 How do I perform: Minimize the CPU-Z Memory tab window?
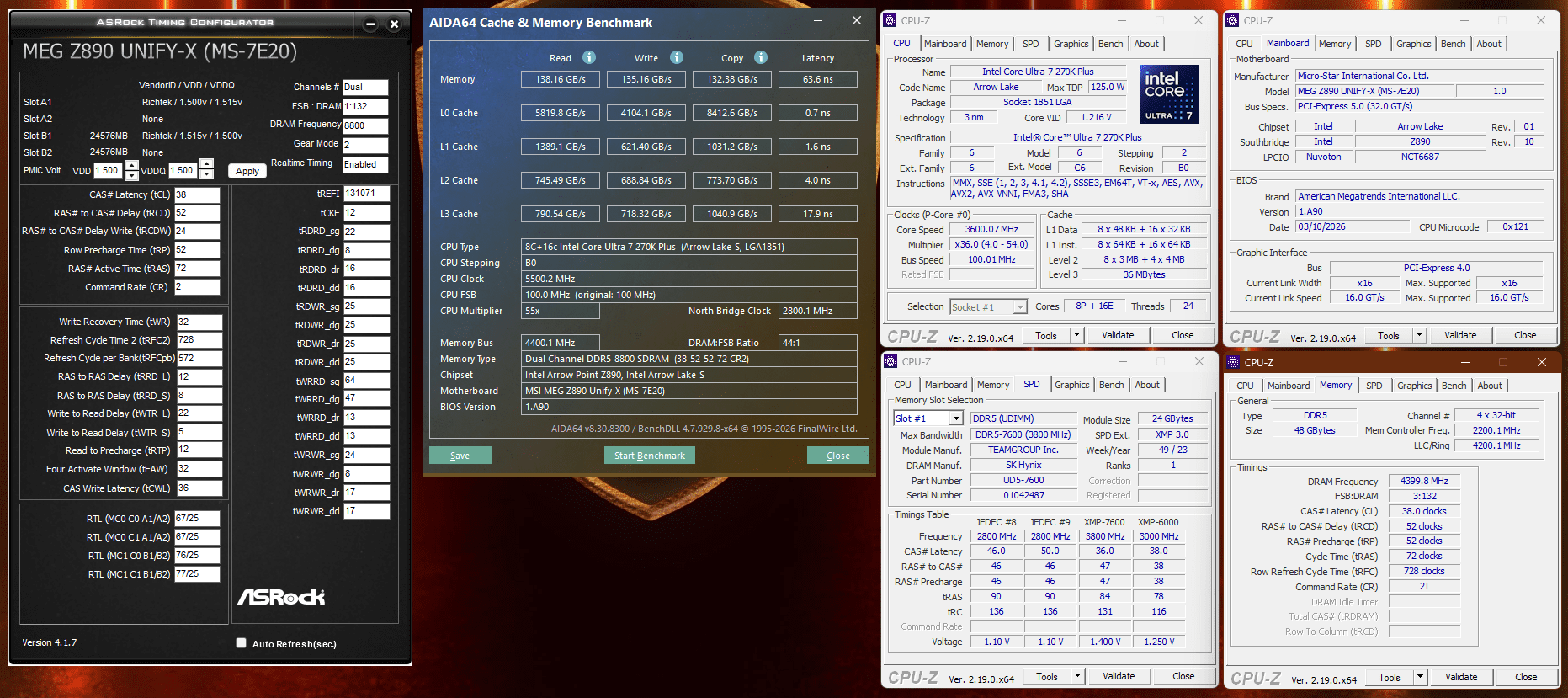1465,362
